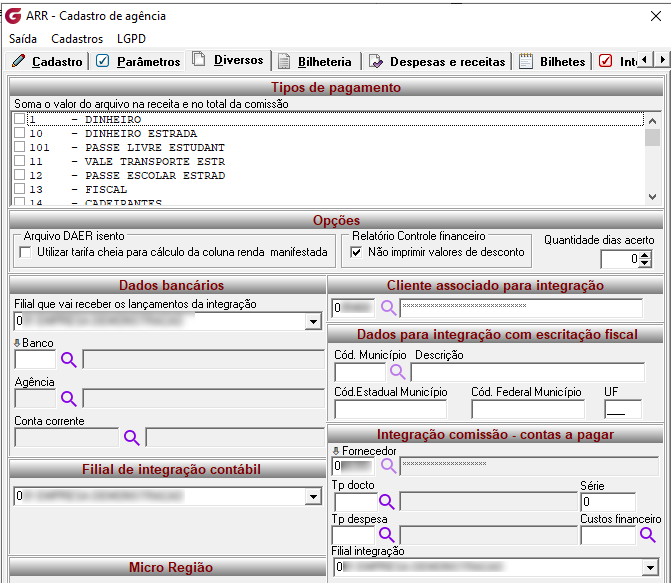Click the Descrição field in escritação fiscal
Viewport: 671px width, 583px height.
click(527, 372)
